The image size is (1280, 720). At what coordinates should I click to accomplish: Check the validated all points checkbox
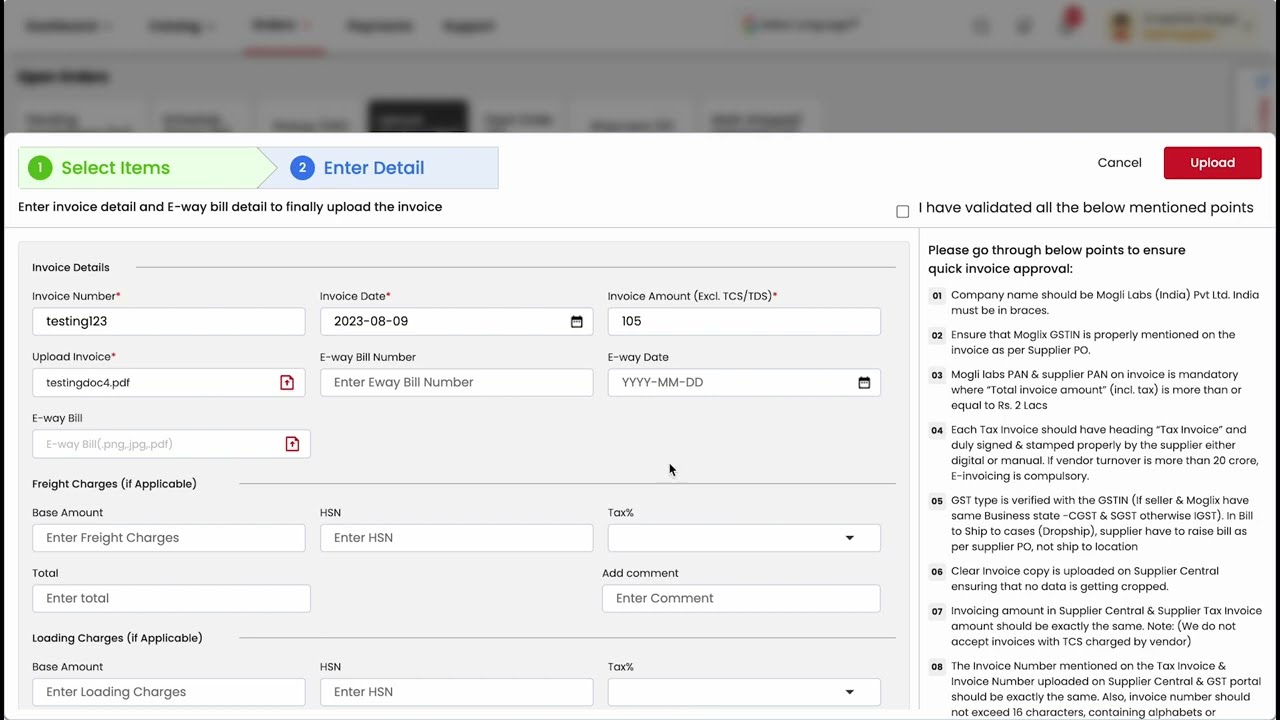pyautogui.click(x=903, y=211)
